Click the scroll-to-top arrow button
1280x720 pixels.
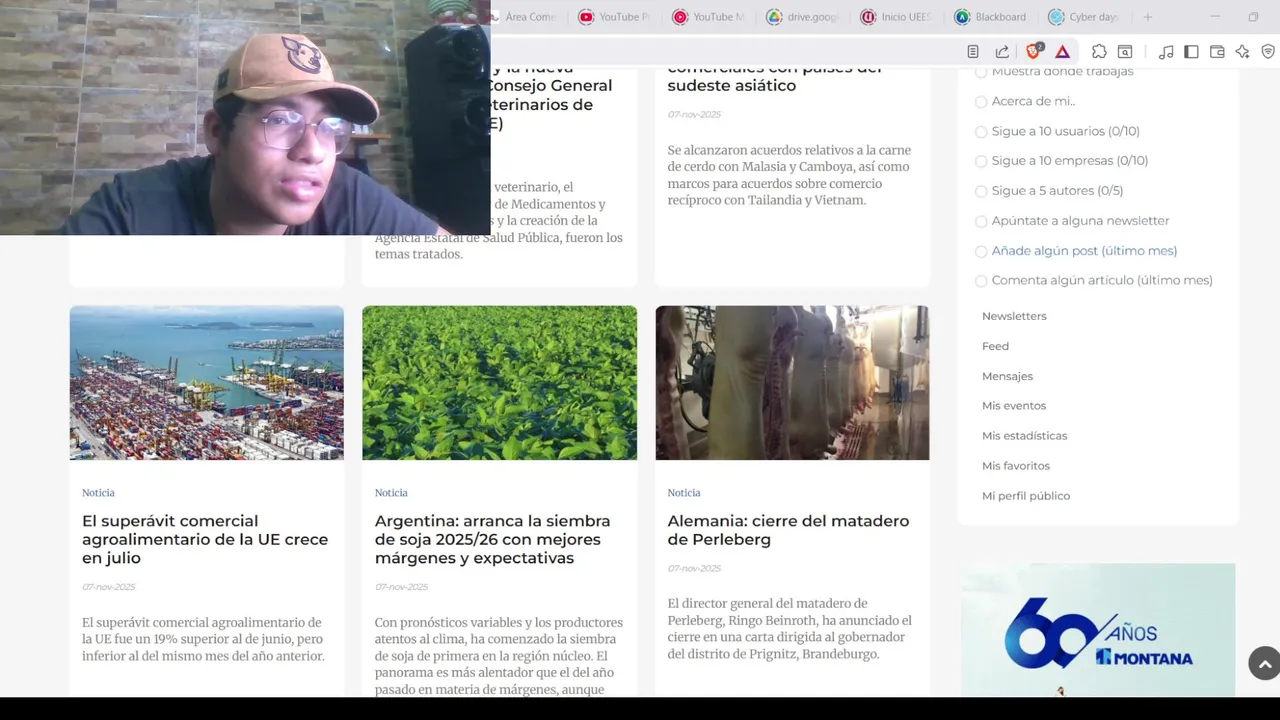pyautogui.click(x=1264, y=663)
